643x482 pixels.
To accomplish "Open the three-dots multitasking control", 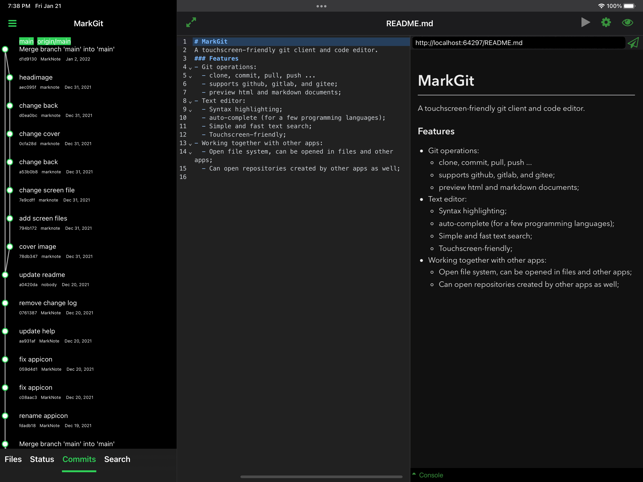I will tap(322, 6).
